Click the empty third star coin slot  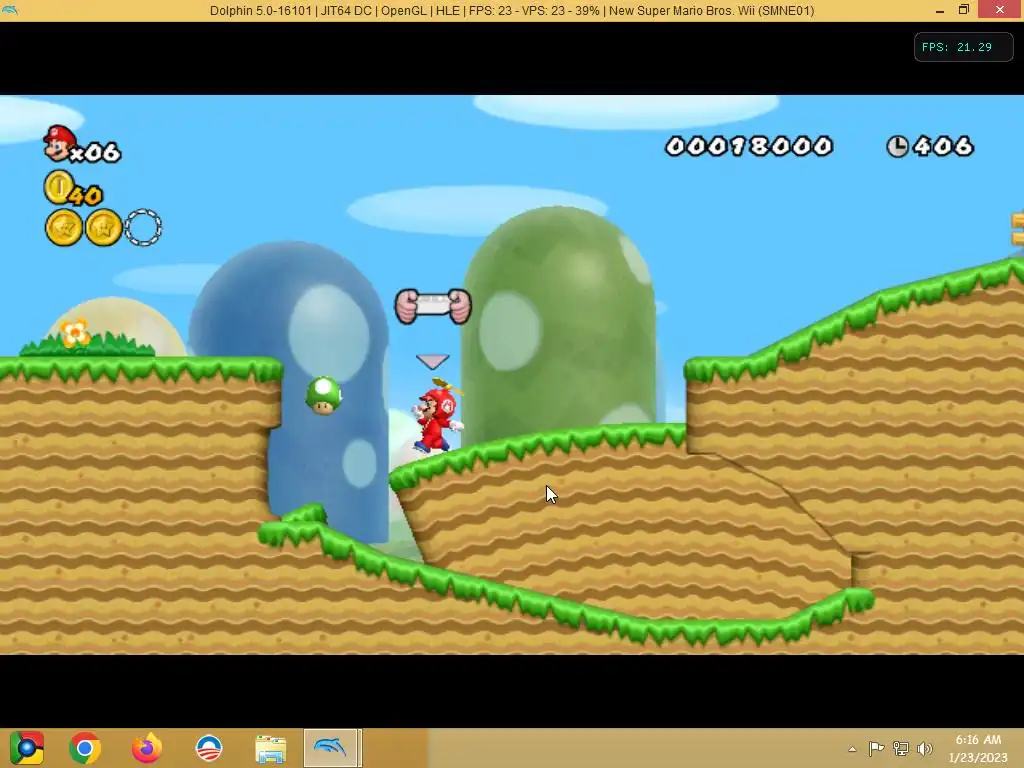click(143, 227)
